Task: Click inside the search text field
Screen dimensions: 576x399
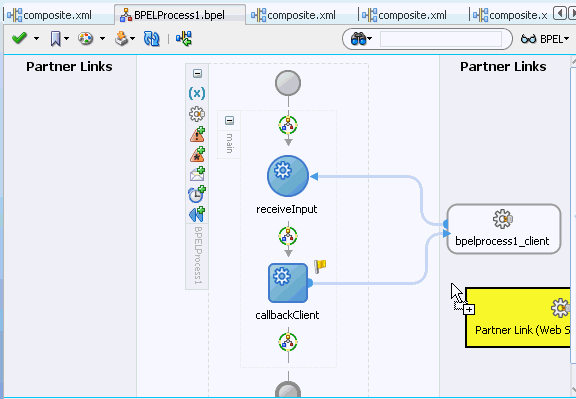Action: (x=441, y=39)
